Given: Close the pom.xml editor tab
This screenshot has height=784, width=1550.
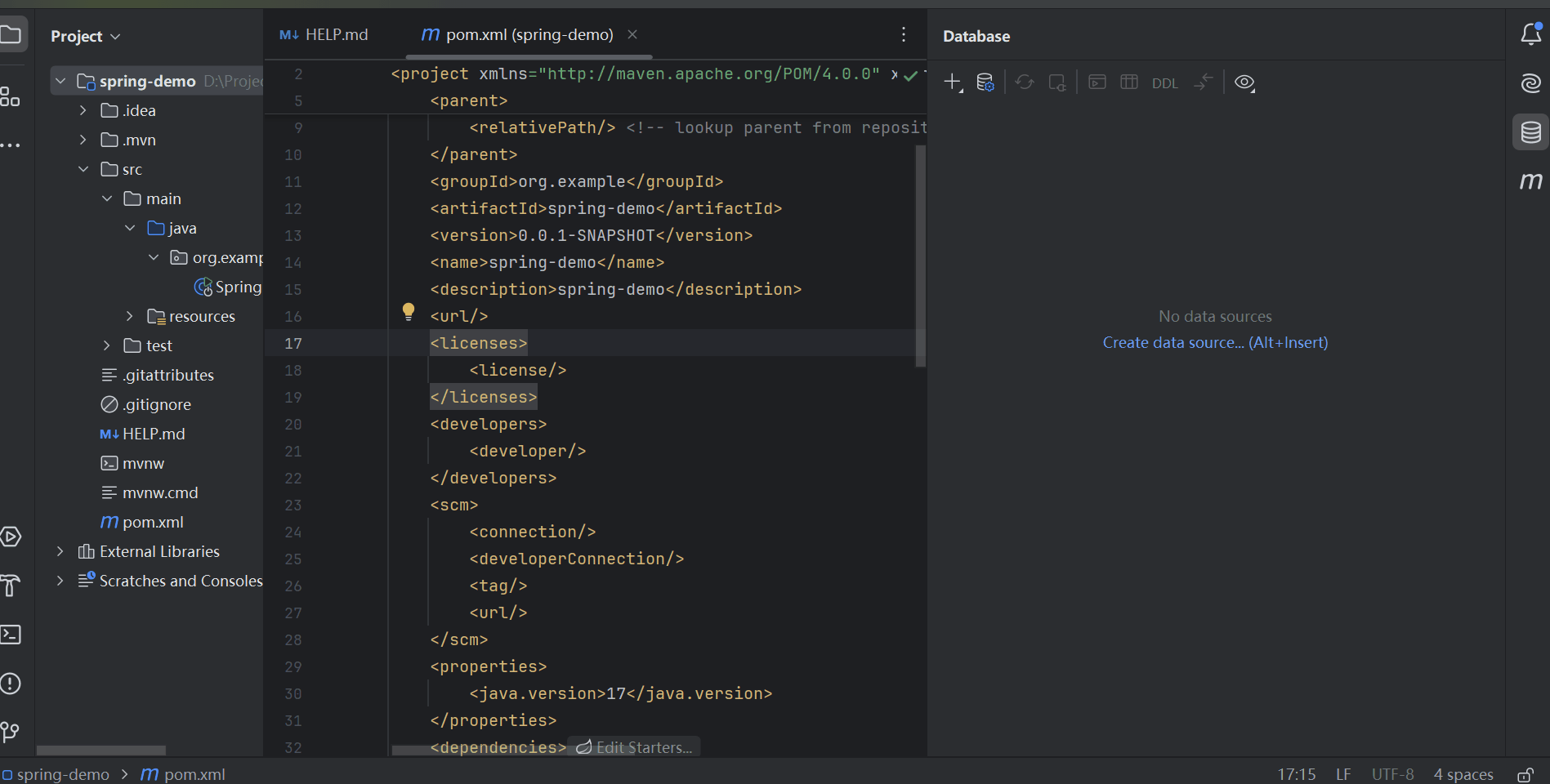Looking at the screenshot, I should click(632, 34).
